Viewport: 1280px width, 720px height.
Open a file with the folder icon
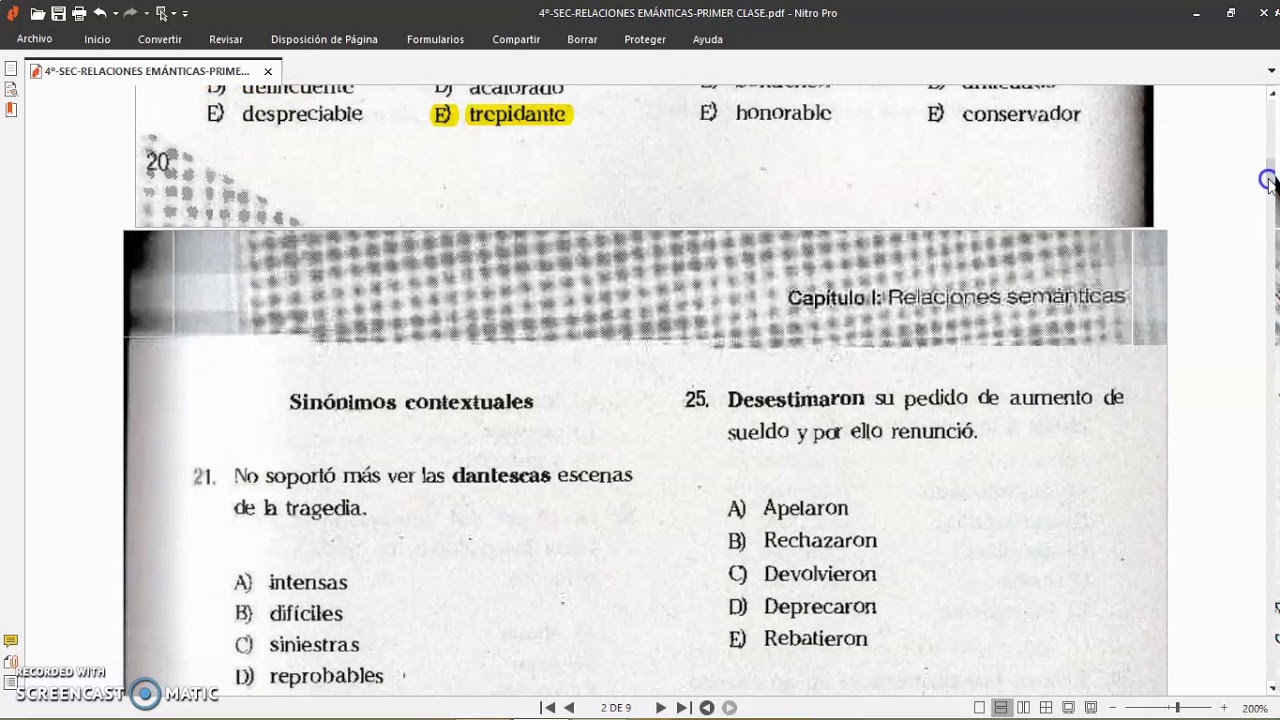37,13
